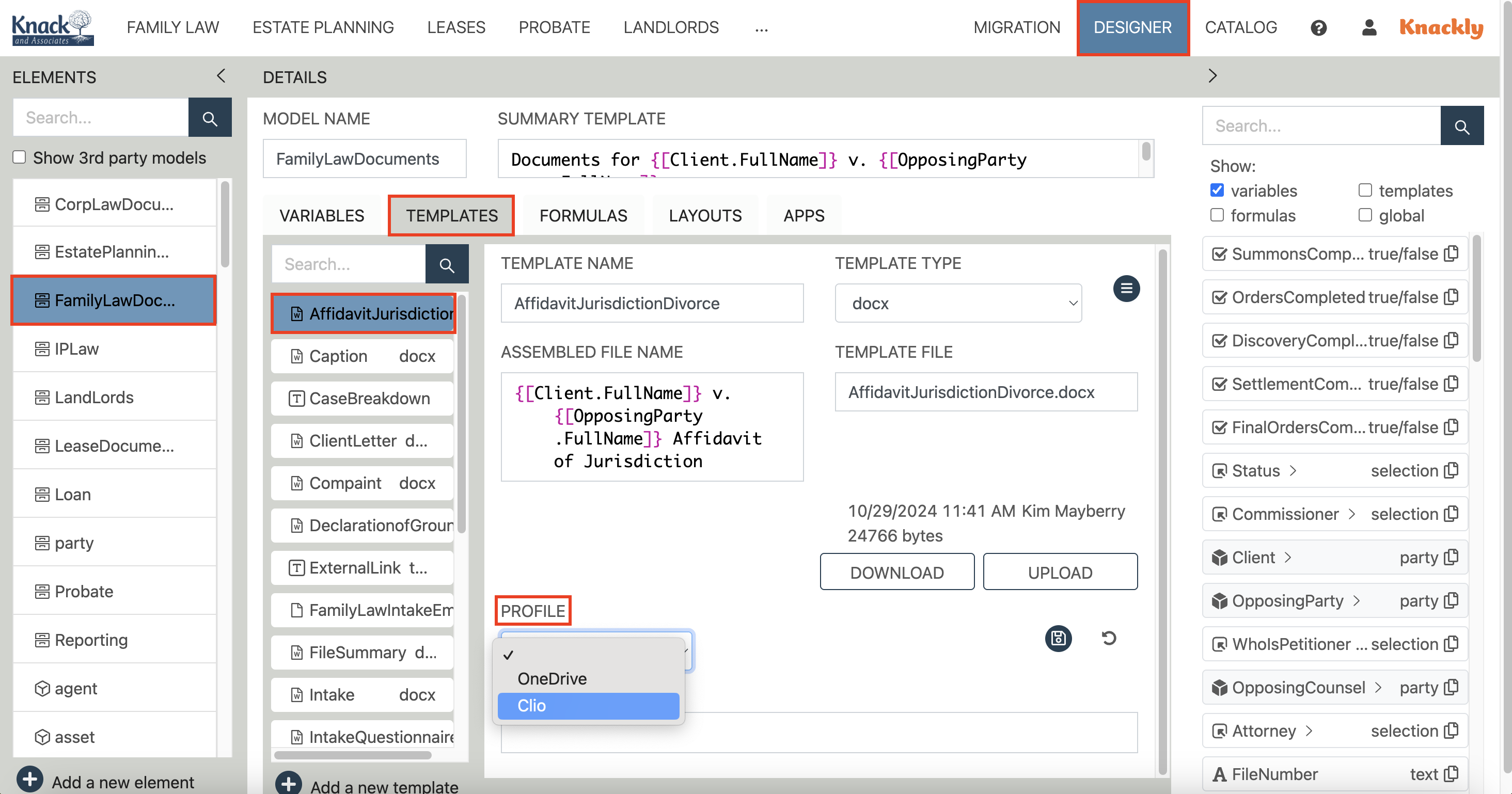Copy the Commissioner variable via its copy icon
This screenshot has width=1512, height=794.
pyautogui.click(x=1452, y=514)
